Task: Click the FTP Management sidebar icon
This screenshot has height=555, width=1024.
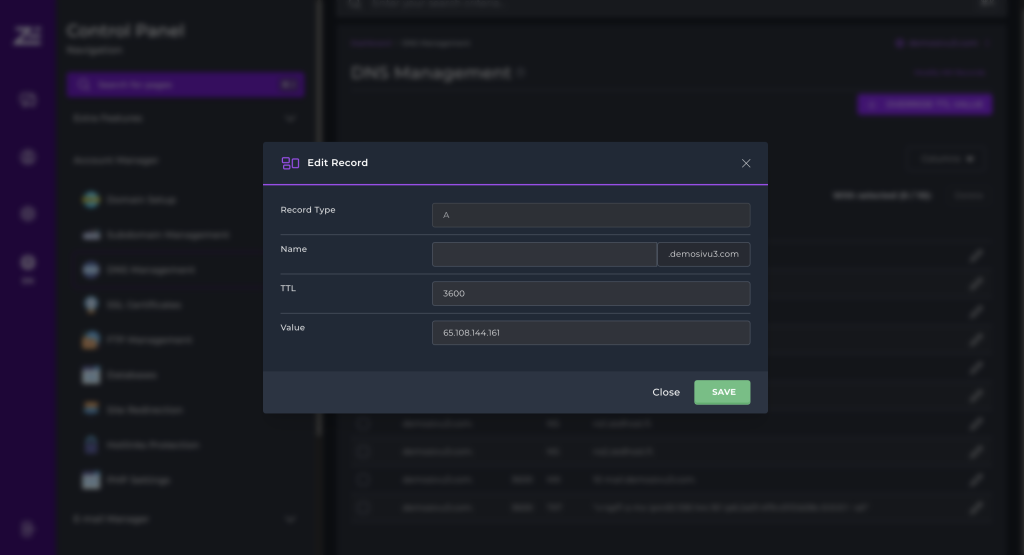Action: [x=91, y=340]
